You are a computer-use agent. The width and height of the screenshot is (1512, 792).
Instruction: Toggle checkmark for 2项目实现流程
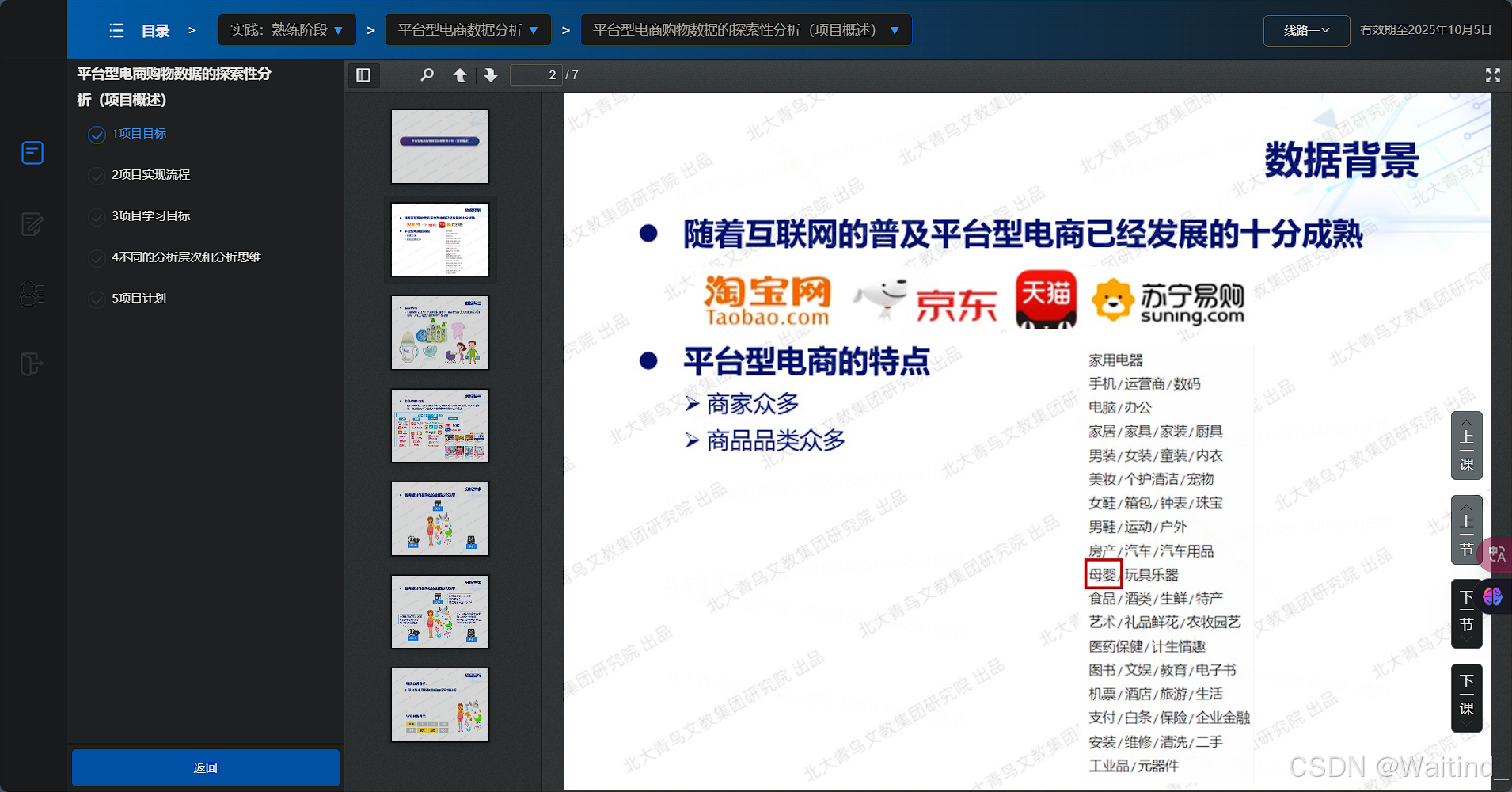[x=97, y=176]
